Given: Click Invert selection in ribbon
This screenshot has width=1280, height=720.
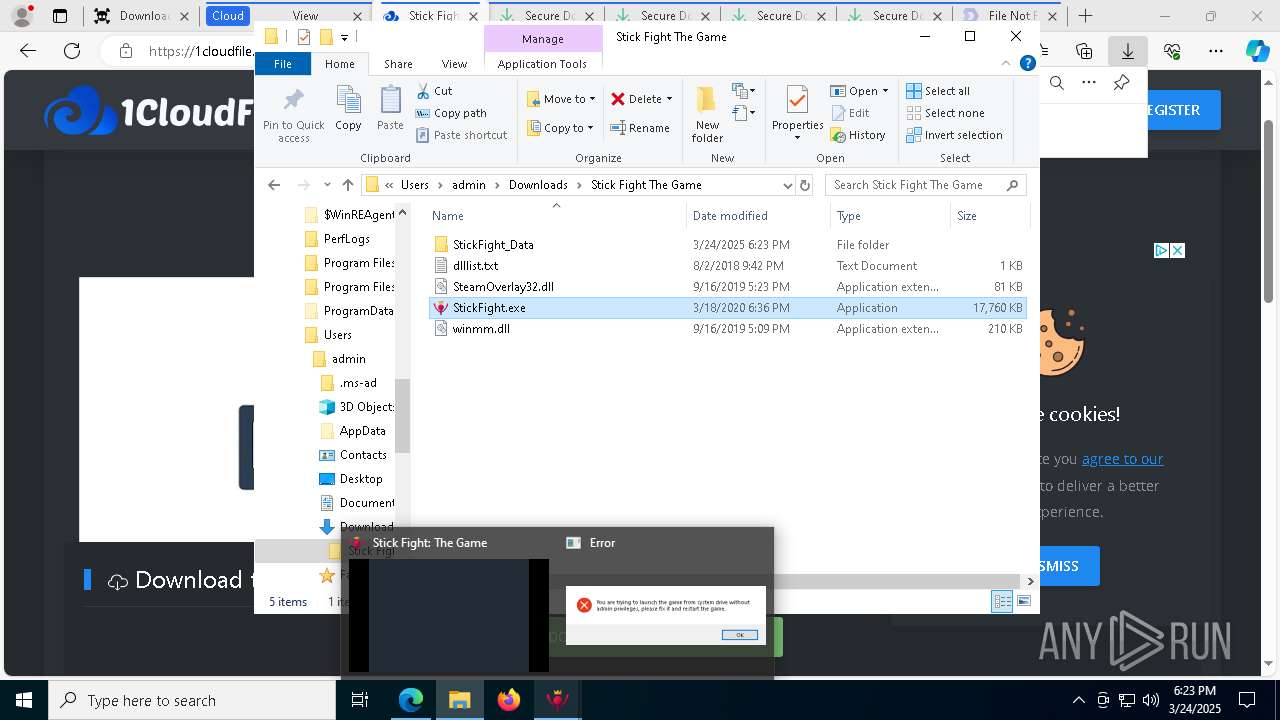Looking at the screenshot, I should pos(954,135).
